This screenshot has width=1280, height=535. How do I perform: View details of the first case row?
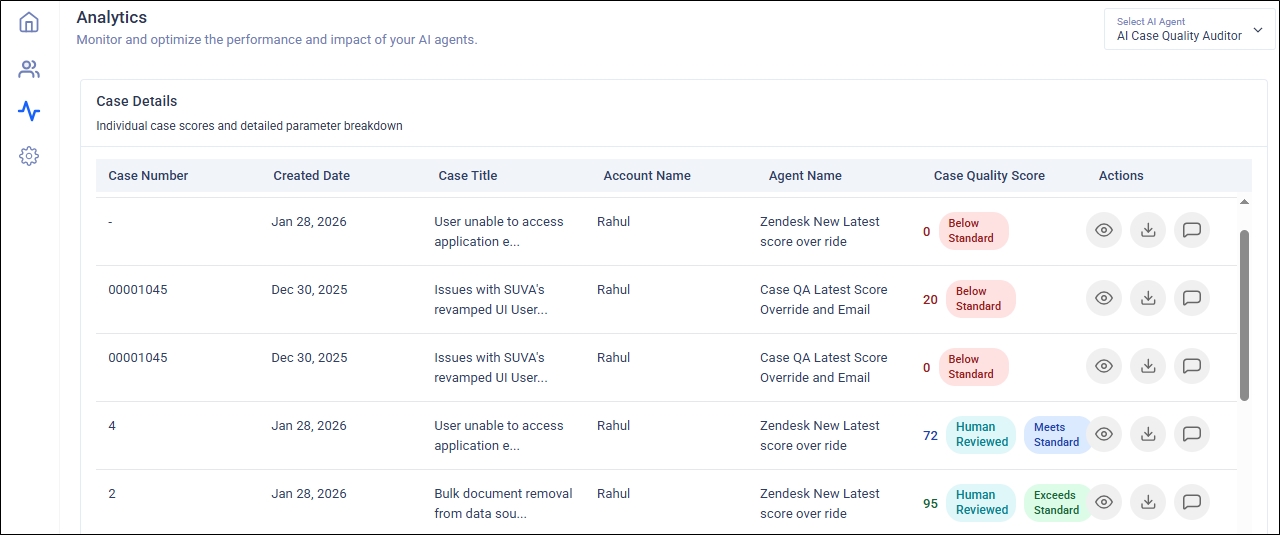pyautogui.click(x=1104, y=230)
